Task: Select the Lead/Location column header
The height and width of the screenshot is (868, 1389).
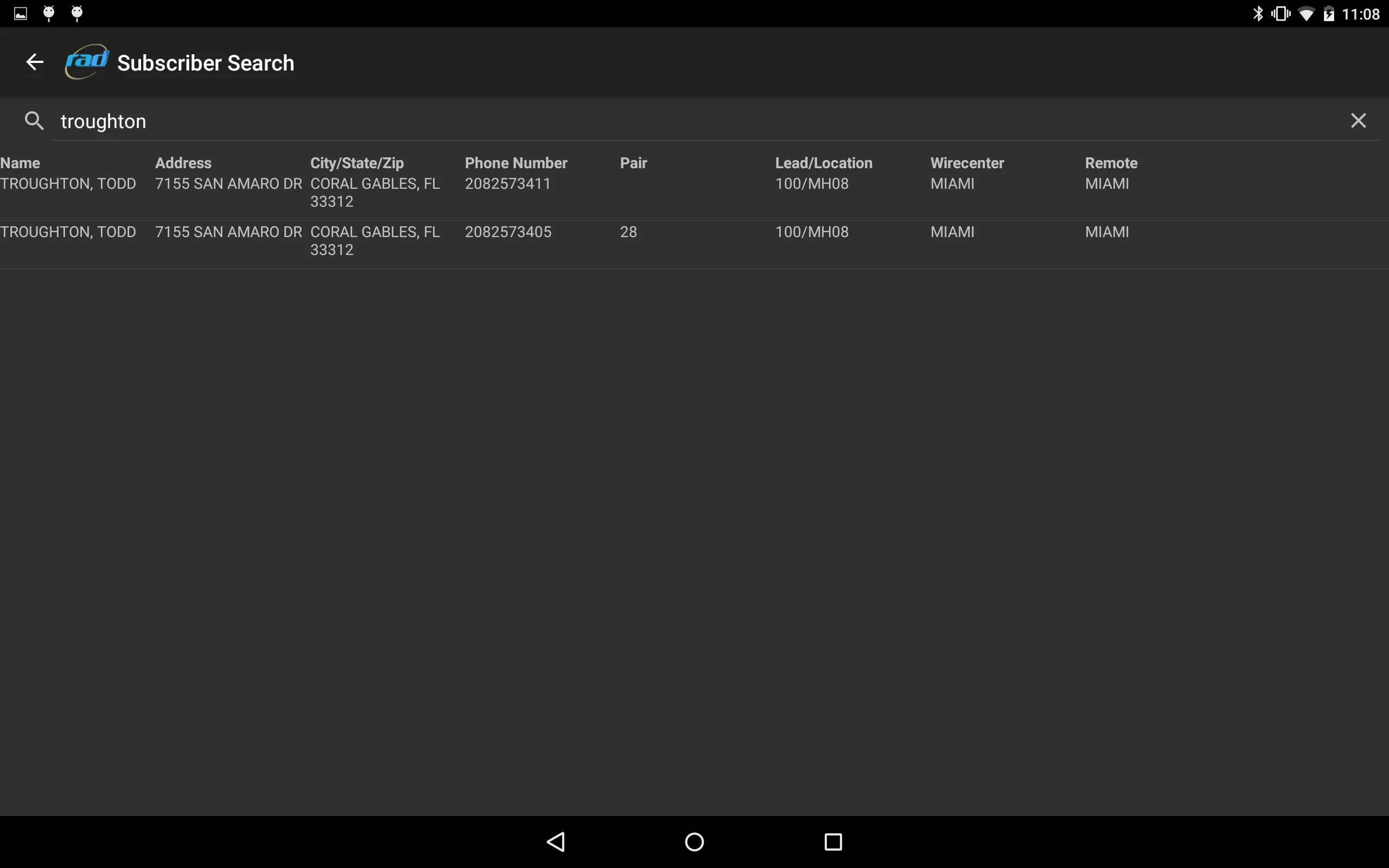Action: (824, 163)
